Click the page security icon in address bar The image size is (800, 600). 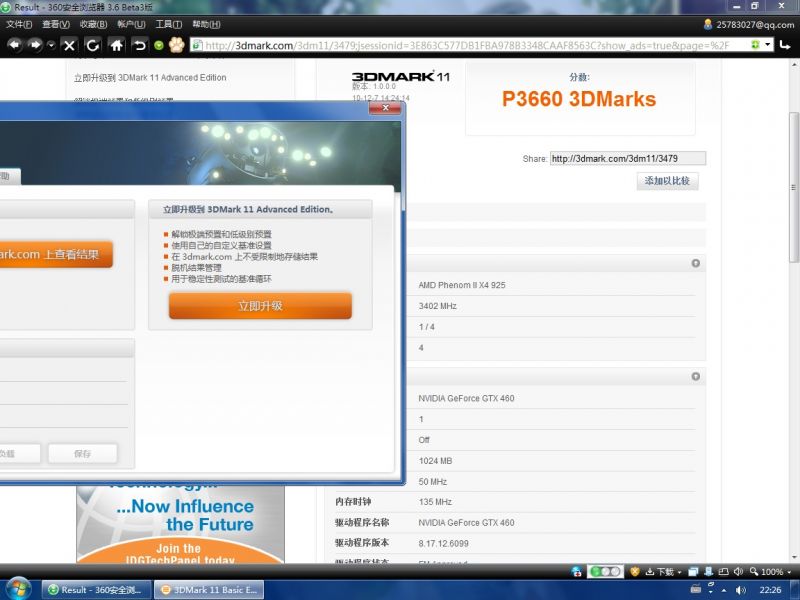[x=196, y=45]
